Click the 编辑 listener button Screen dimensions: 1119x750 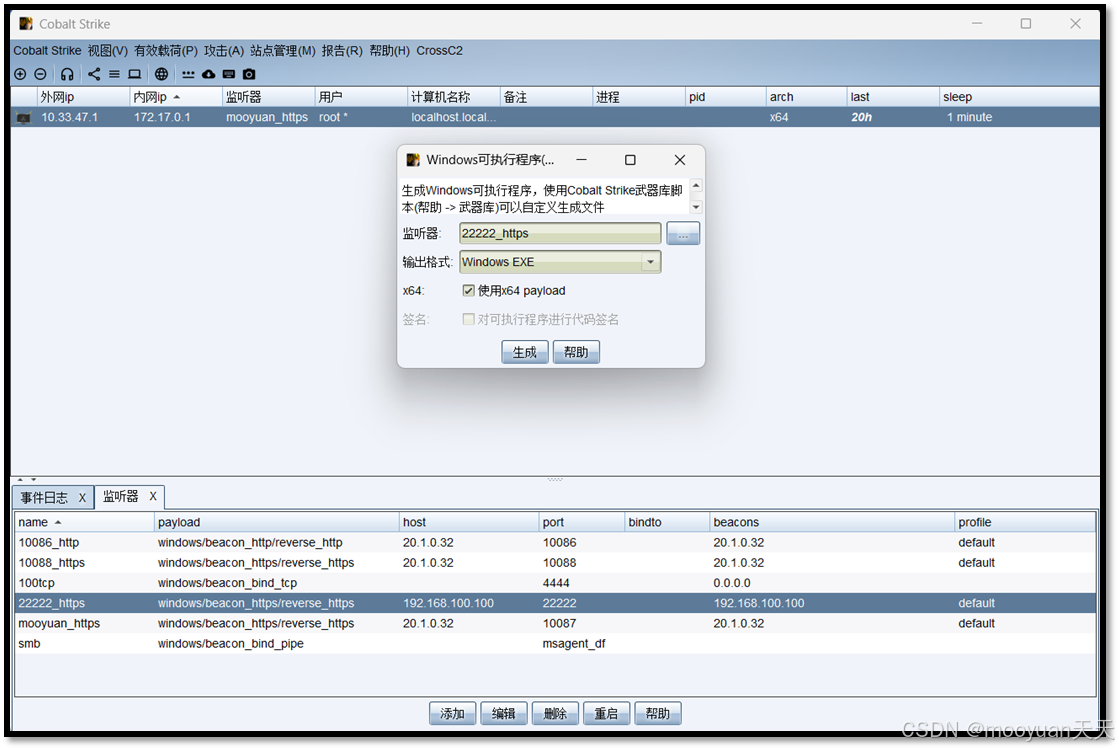504,714
